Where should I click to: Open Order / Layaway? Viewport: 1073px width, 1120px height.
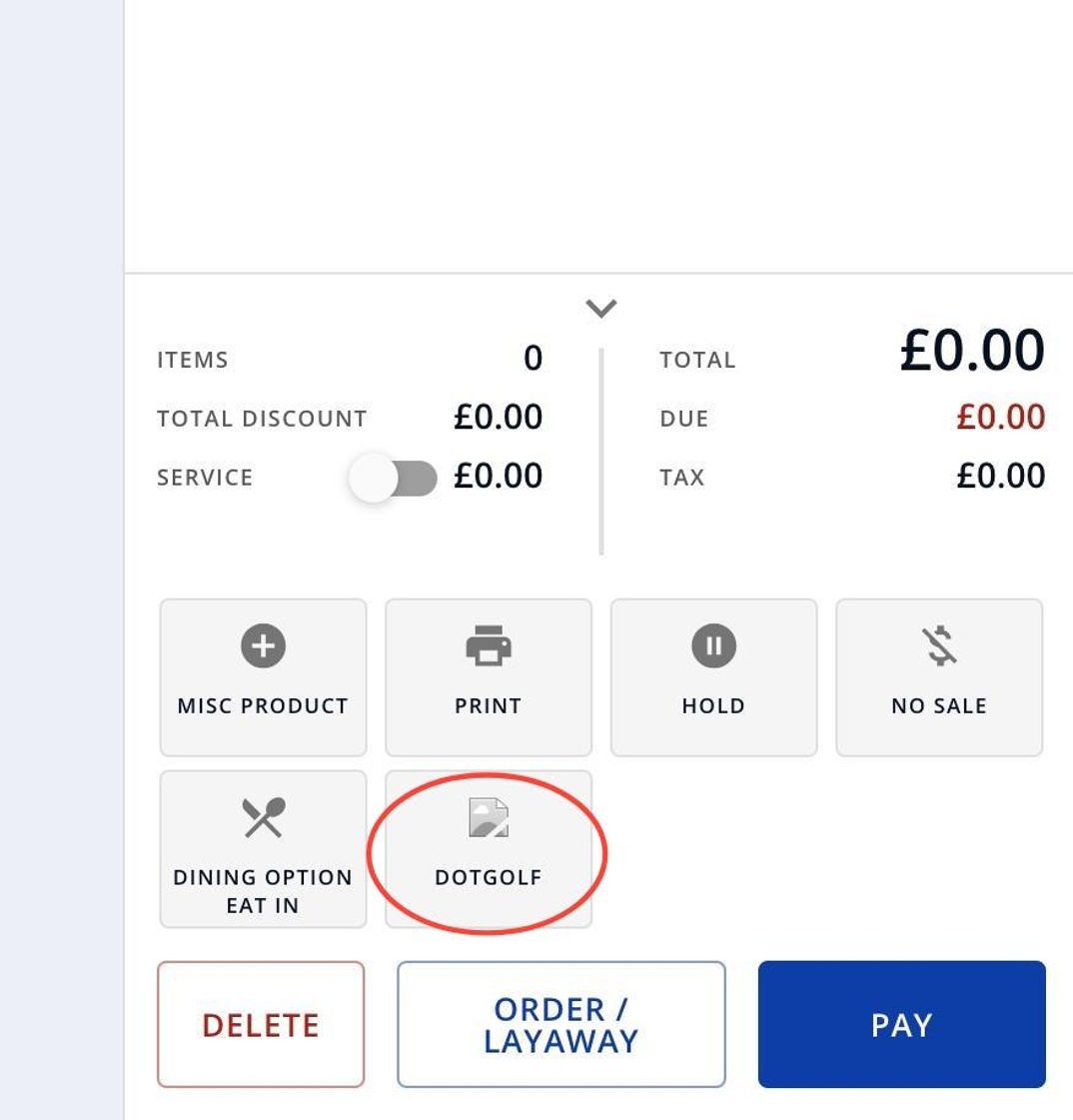[x=561, y=1024]
